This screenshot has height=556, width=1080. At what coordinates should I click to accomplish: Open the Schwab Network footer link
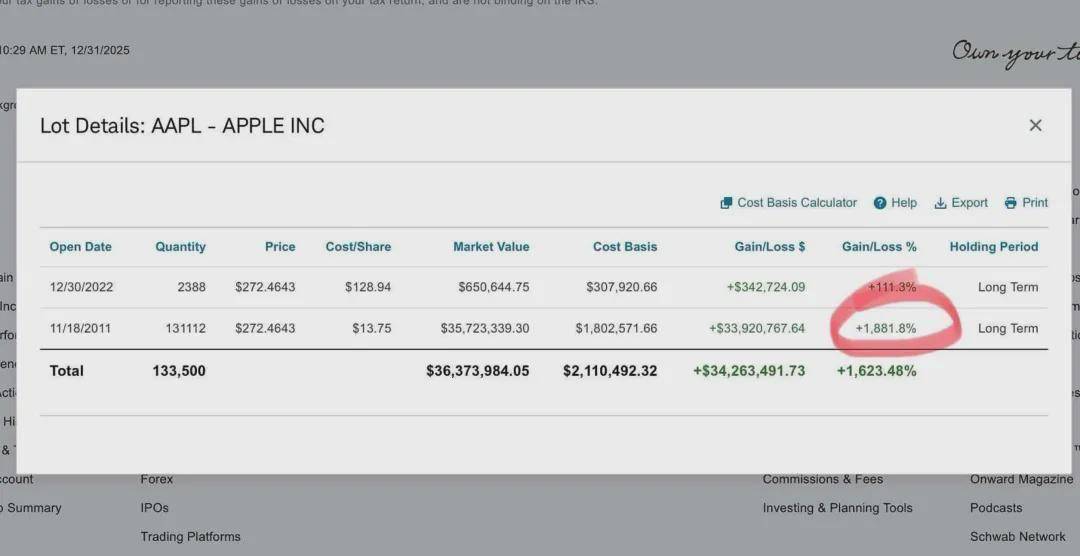pos(1017,537)
